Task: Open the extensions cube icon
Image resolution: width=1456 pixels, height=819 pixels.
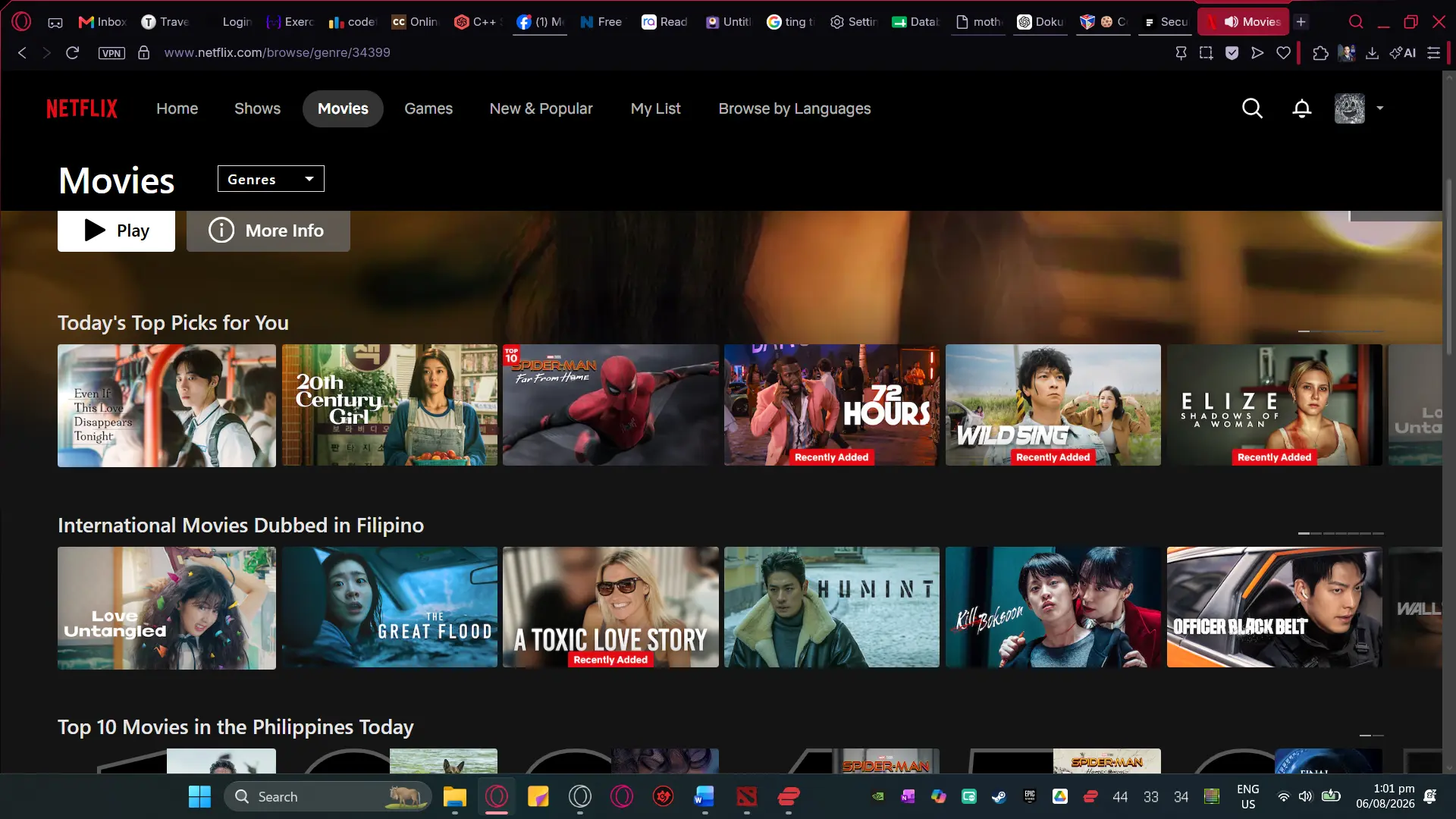Action: (1320, 53)
